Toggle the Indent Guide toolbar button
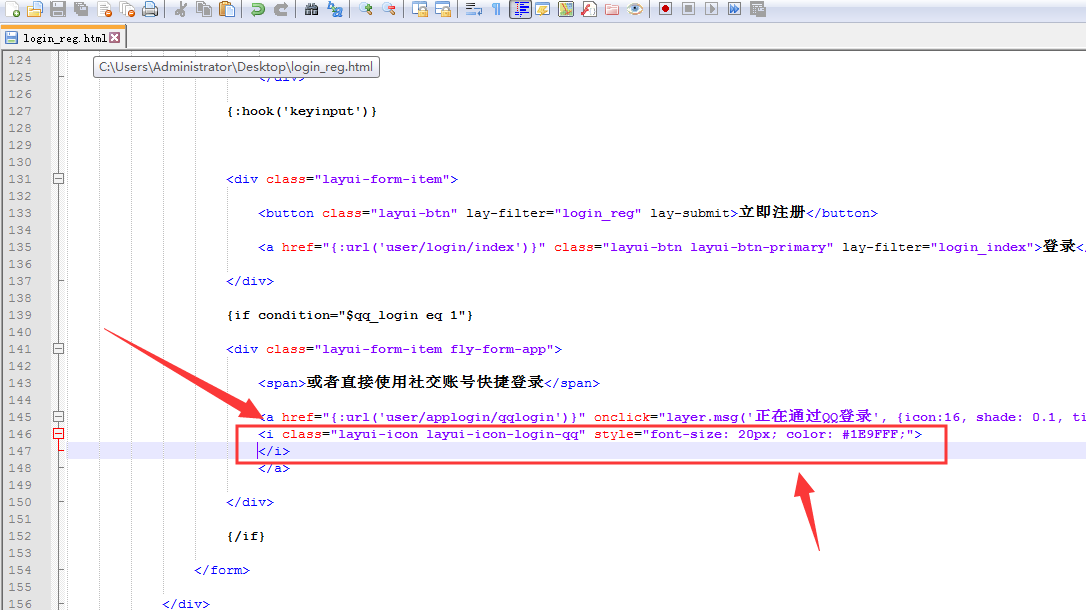Image resolution: width=1086 pixels, height=610 pixels. 520,10
